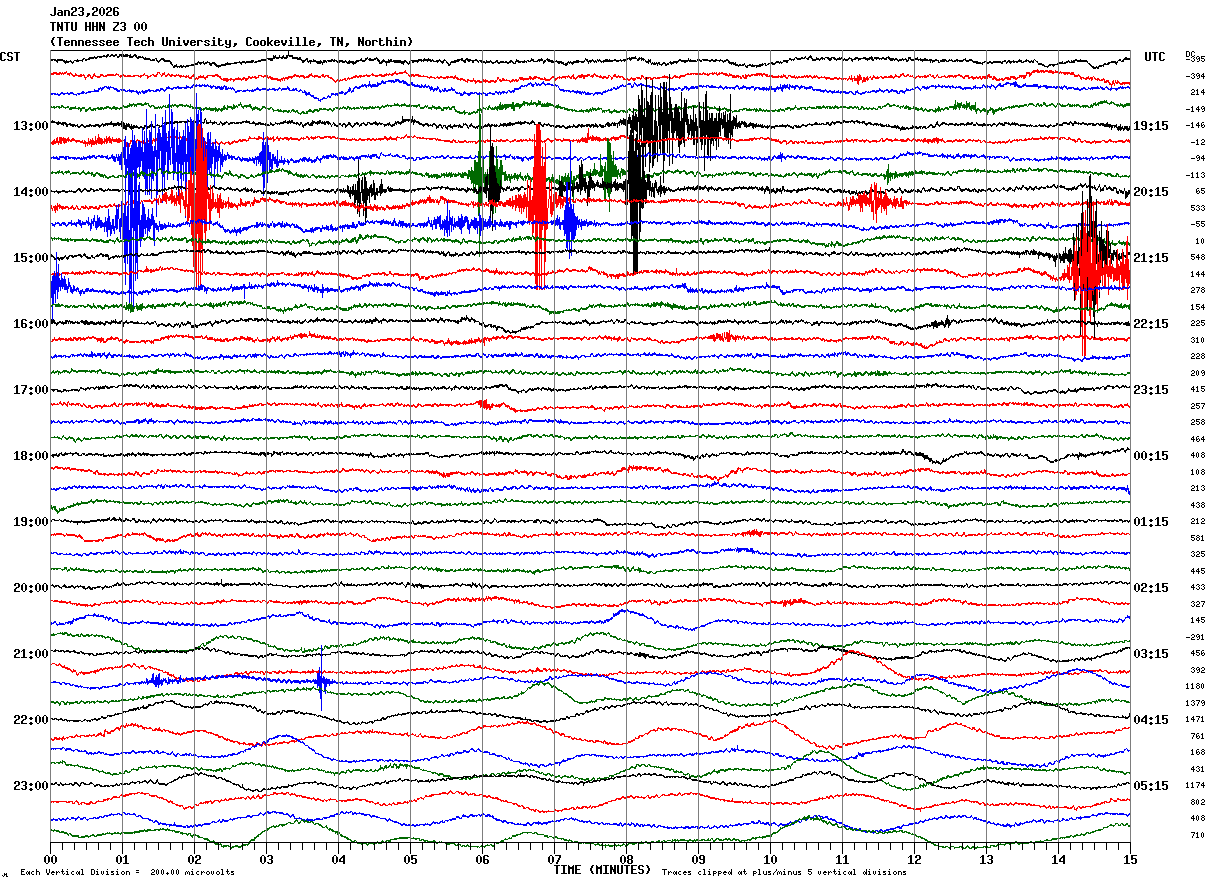Pick minute-axis tick label 13

pyautogui.click(x=986, y=859)
